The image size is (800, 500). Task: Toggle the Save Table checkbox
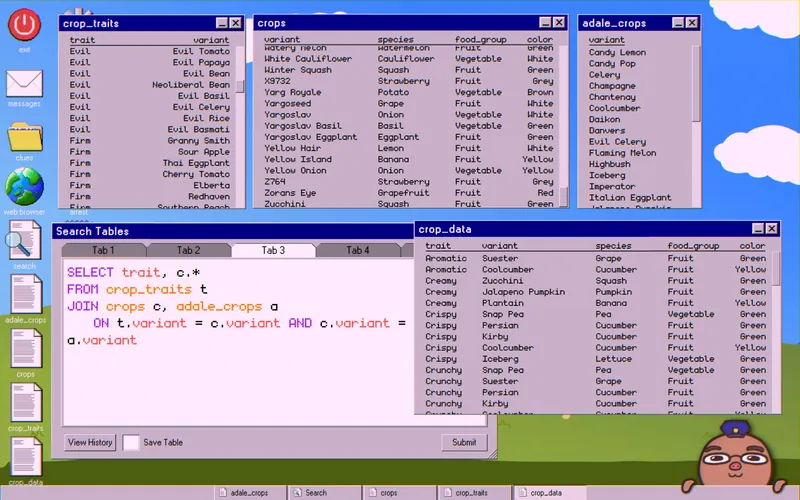[131, 442]
